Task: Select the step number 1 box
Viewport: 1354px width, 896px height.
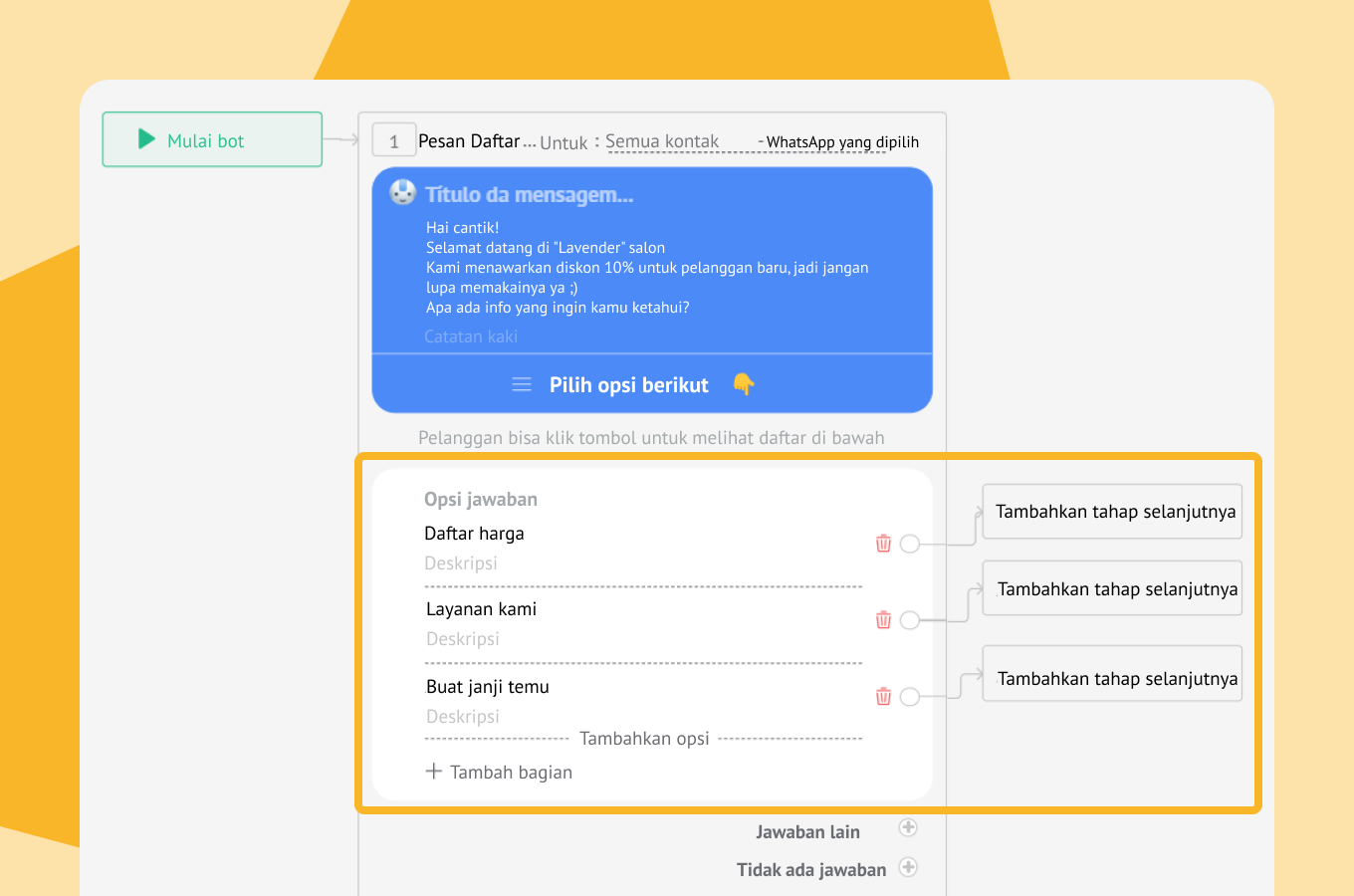Action: [x=393, y=140]
